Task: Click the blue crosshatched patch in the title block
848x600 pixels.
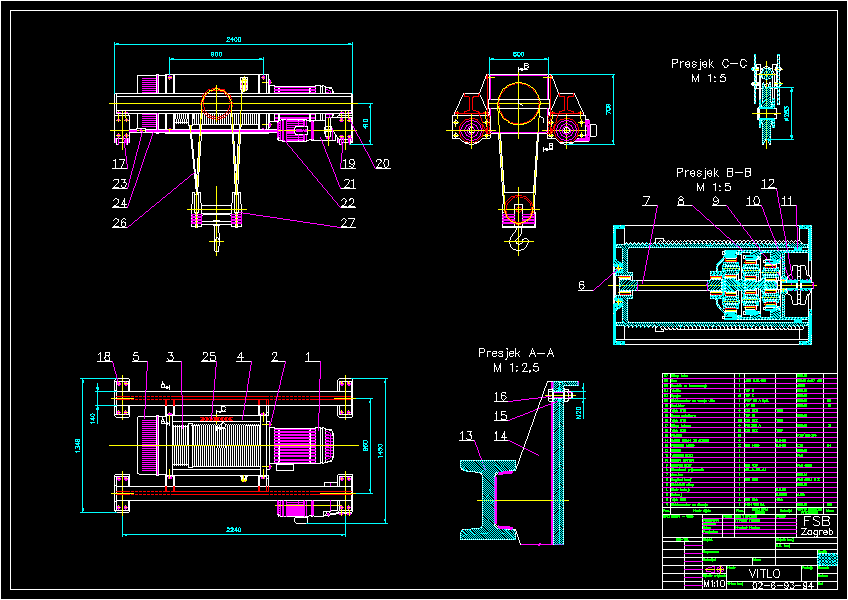Action: click(x=828, y=559)
